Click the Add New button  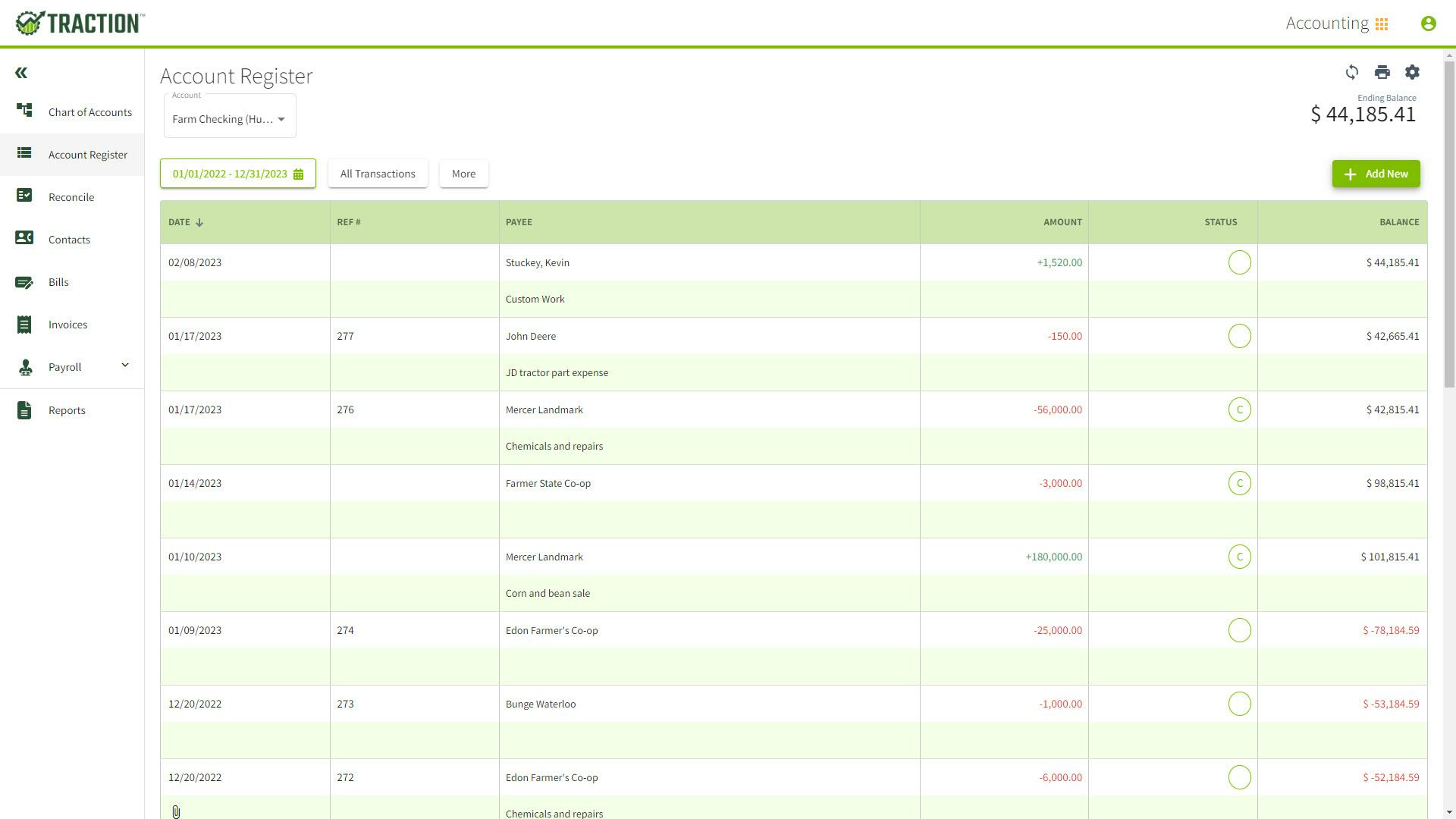(x=1376, y=174)
